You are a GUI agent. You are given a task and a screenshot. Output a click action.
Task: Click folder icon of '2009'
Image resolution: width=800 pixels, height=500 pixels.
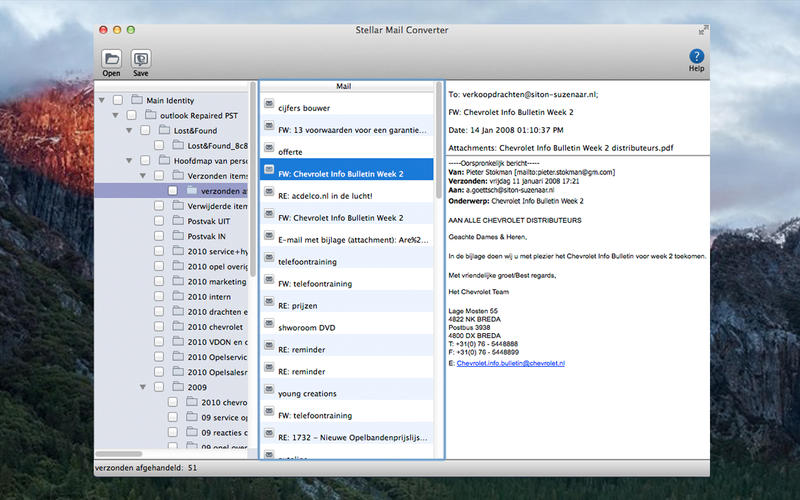pos(178,387)
